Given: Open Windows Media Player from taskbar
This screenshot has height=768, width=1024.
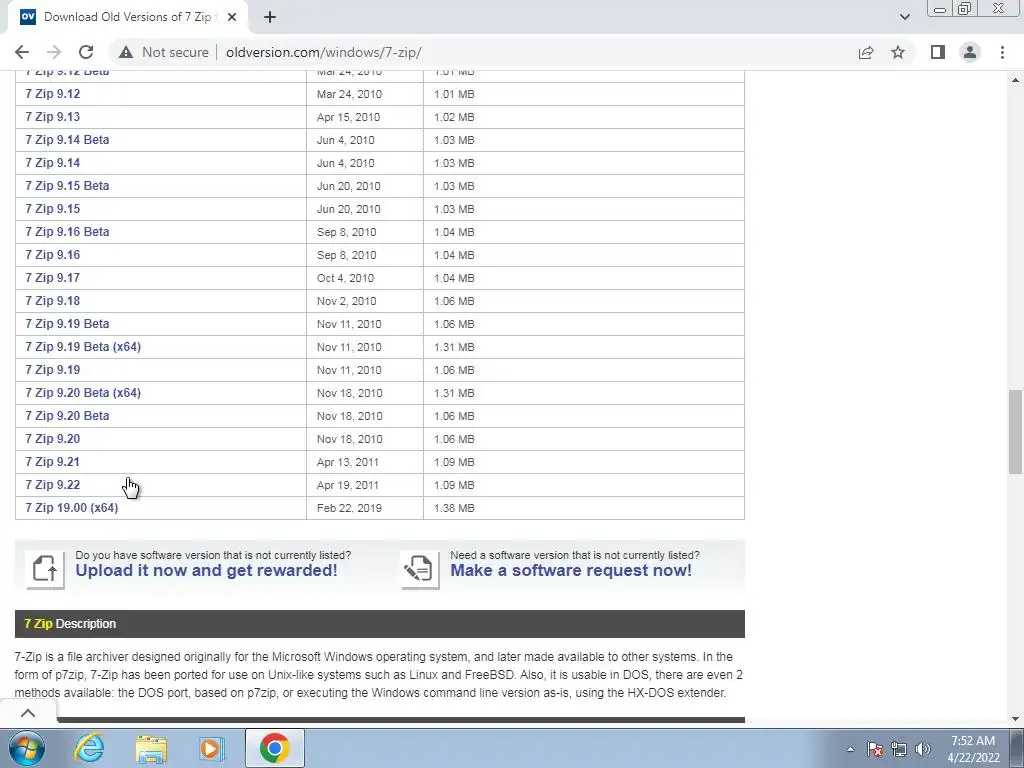Looking at the screenshot, I should [x=212, y=748].
